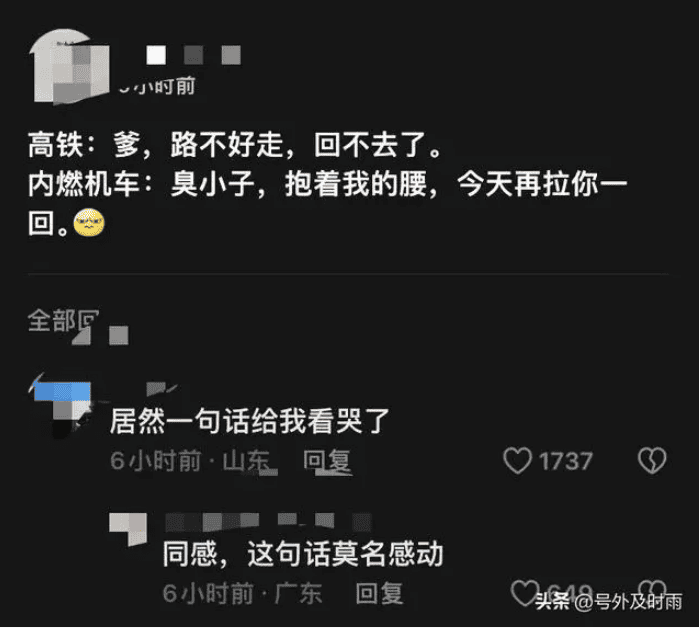Open the original commenter's pixelated avatar

69,67
